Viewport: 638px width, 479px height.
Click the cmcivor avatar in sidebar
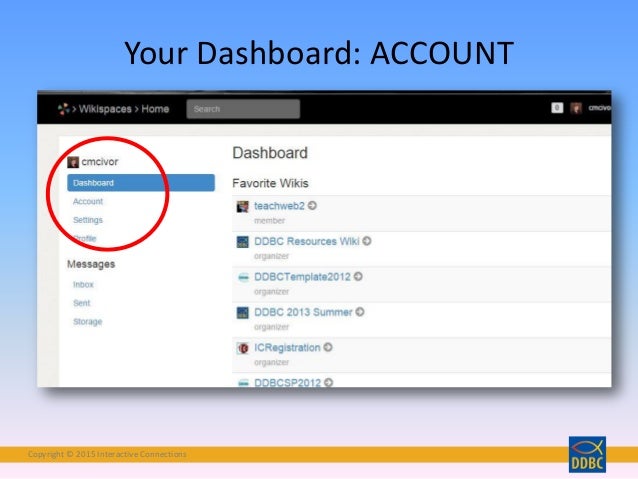pos(73,162)
